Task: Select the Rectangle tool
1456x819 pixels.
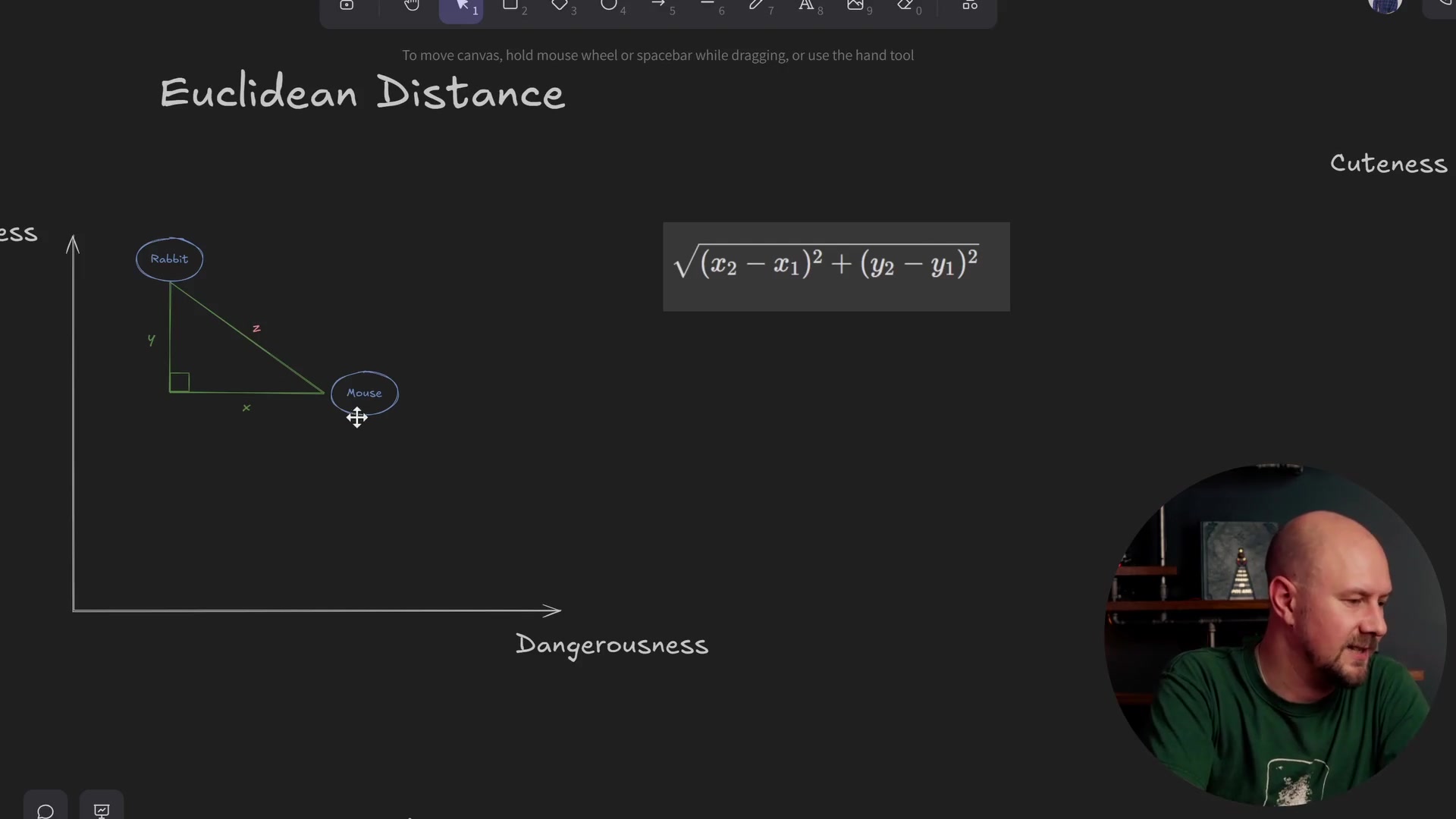Action: click(x=510, y=8)
